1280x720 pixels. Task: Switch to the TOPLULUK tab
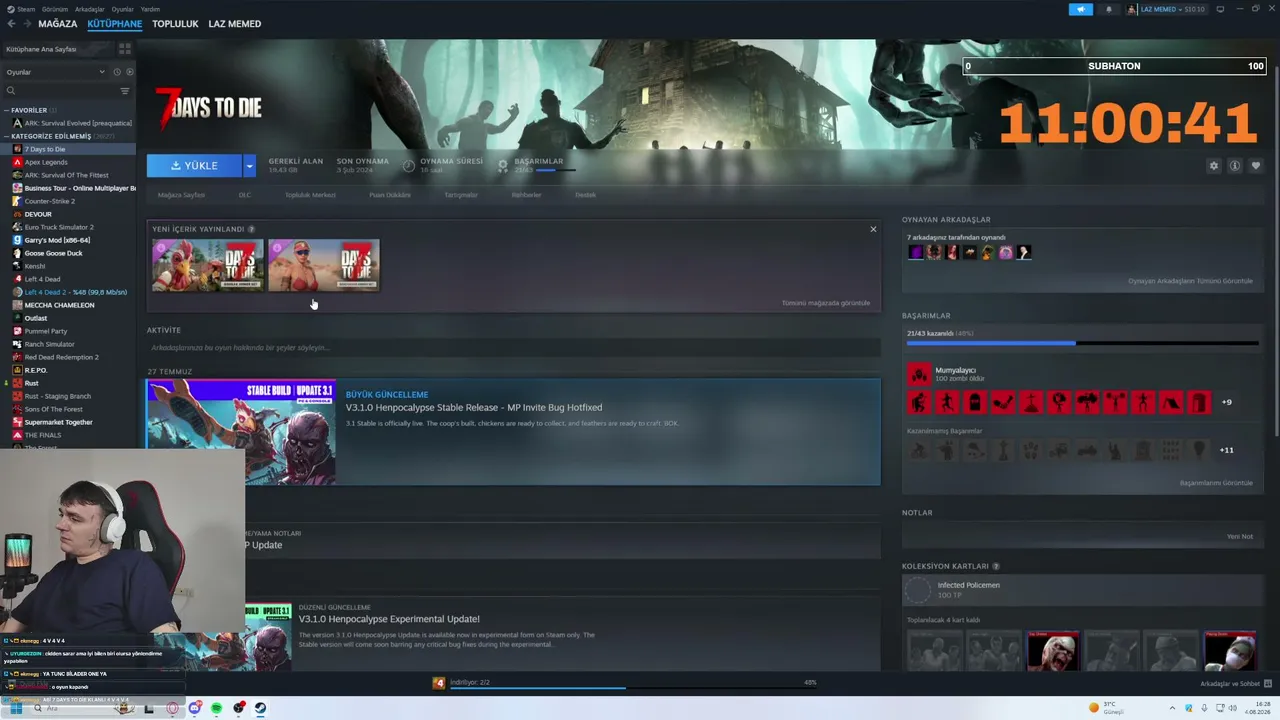pyautogui.click(x=175, y=24)
